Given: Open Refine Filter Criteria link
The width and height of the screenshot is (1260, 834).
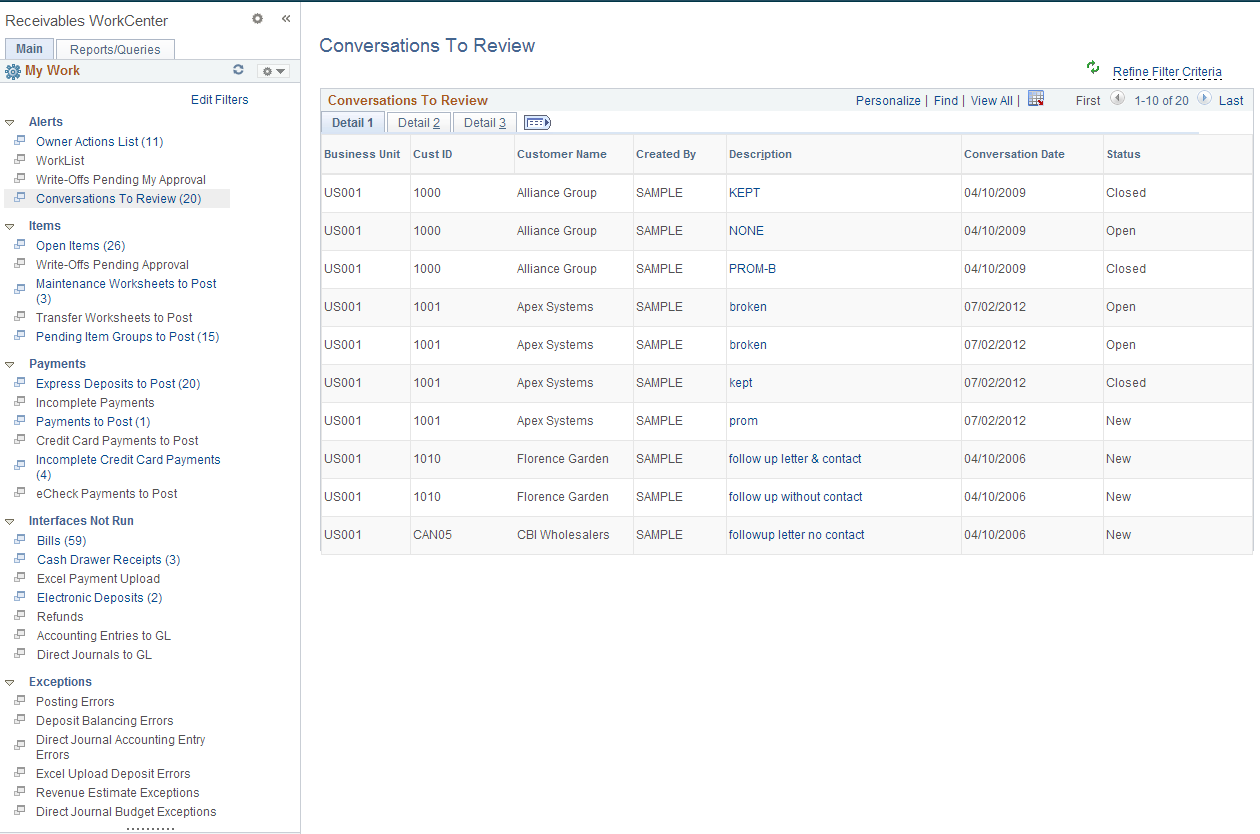Looking at the screenshot, I should pyautogui.click(x=1167, y=72).
